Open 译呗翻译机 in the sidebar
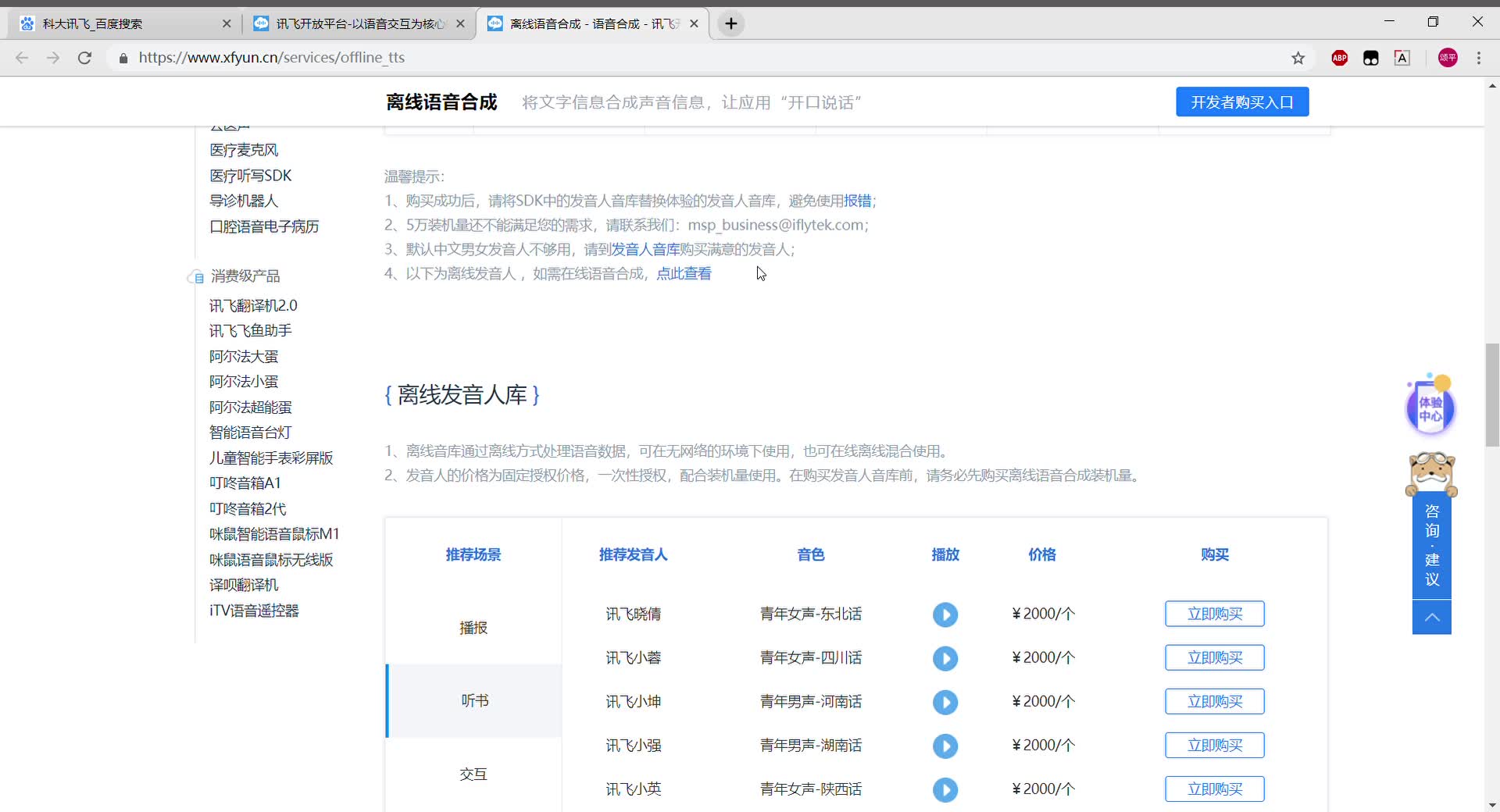 [244, 584]
